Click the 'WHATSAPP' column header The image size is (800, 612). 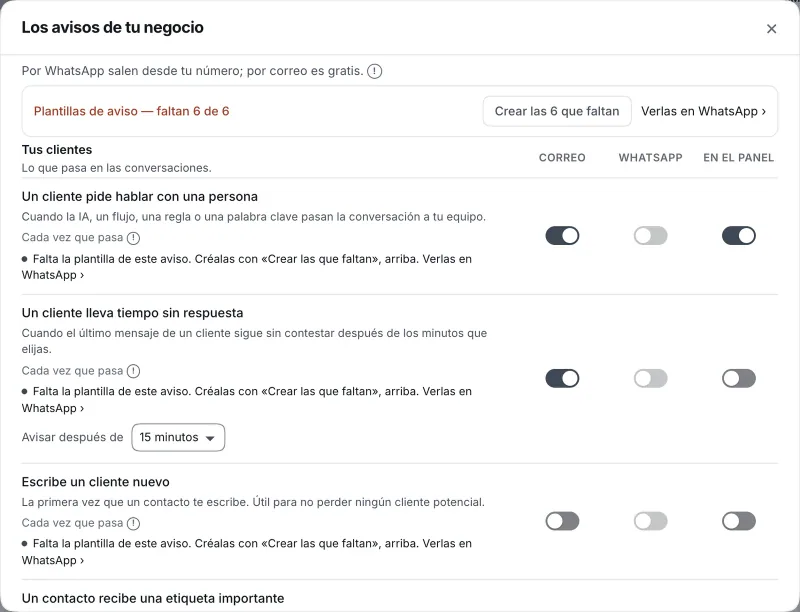[x=651, y=158]
